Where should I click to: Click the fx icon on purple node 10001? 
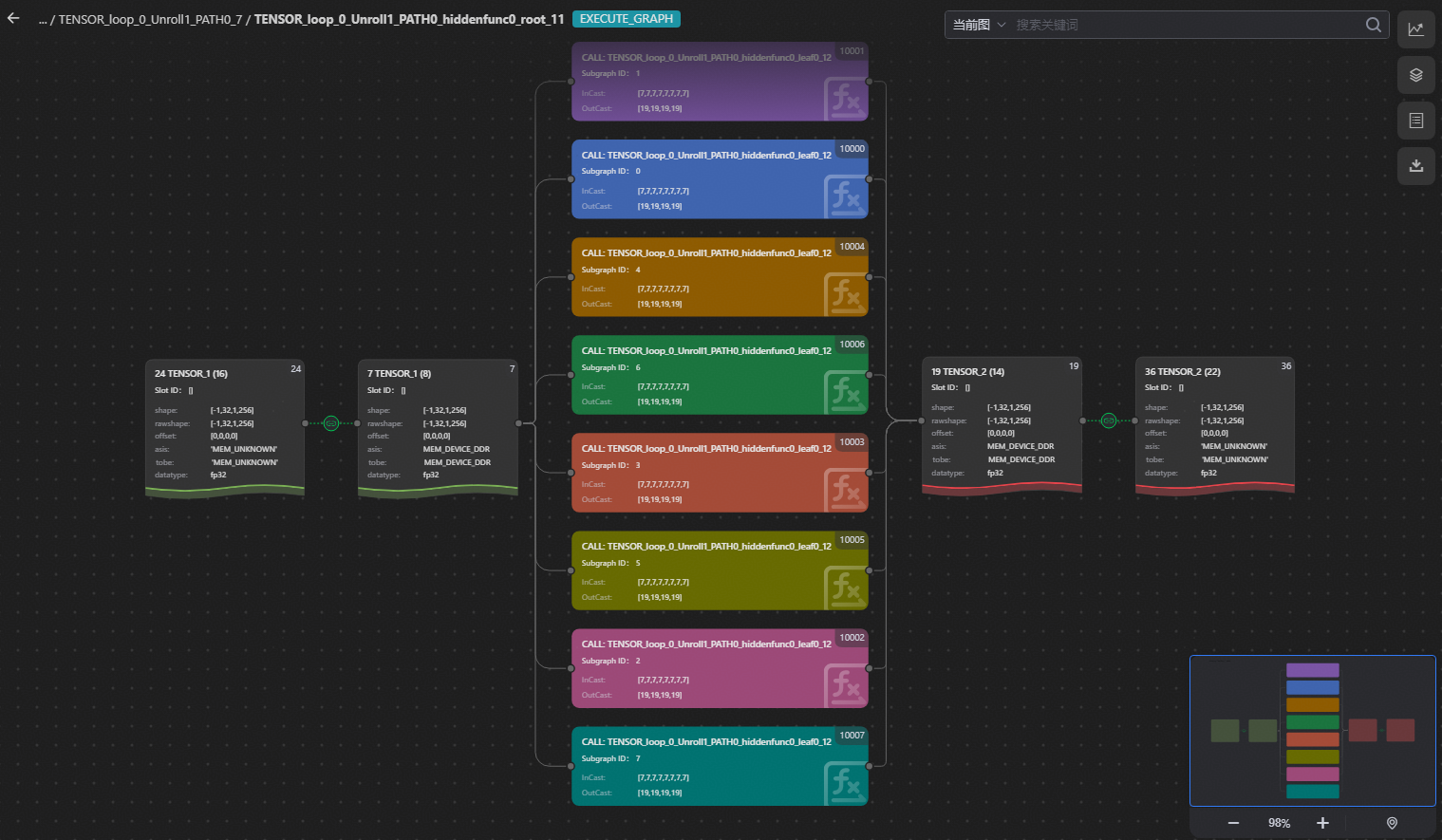pyautogui.click(x=844, y=100)
